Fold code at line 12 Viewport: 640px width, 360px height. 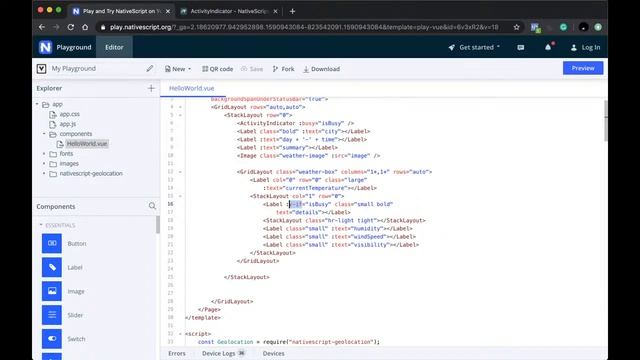tap(180, 172)
